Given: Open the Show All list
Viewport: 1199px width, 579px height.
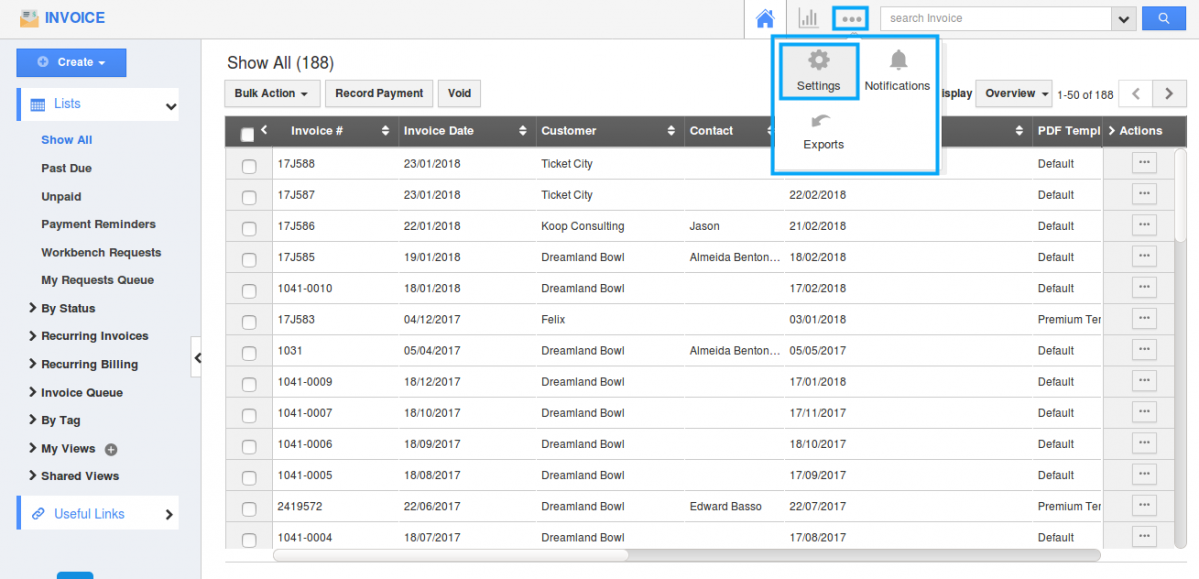Looking at the screenshot, I should coord(67,140).
